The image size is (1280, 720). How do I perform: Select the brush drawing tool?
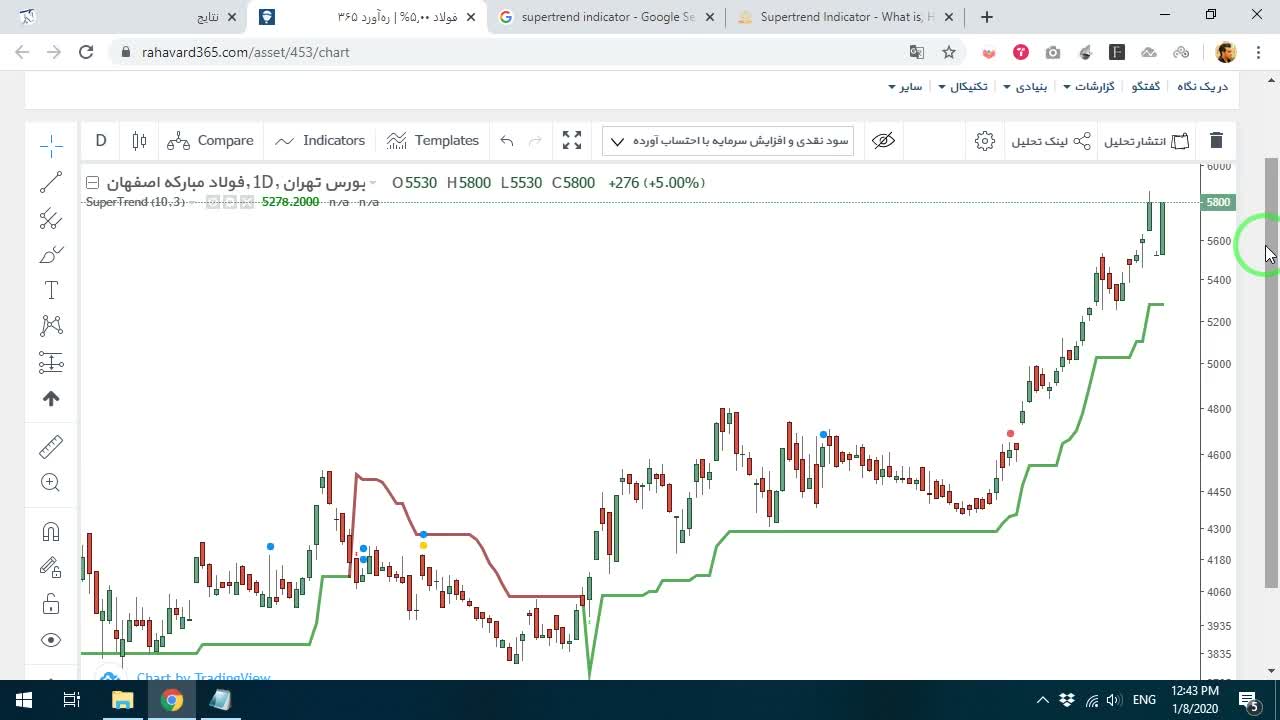pyautogui.click(x=51, y=254)
